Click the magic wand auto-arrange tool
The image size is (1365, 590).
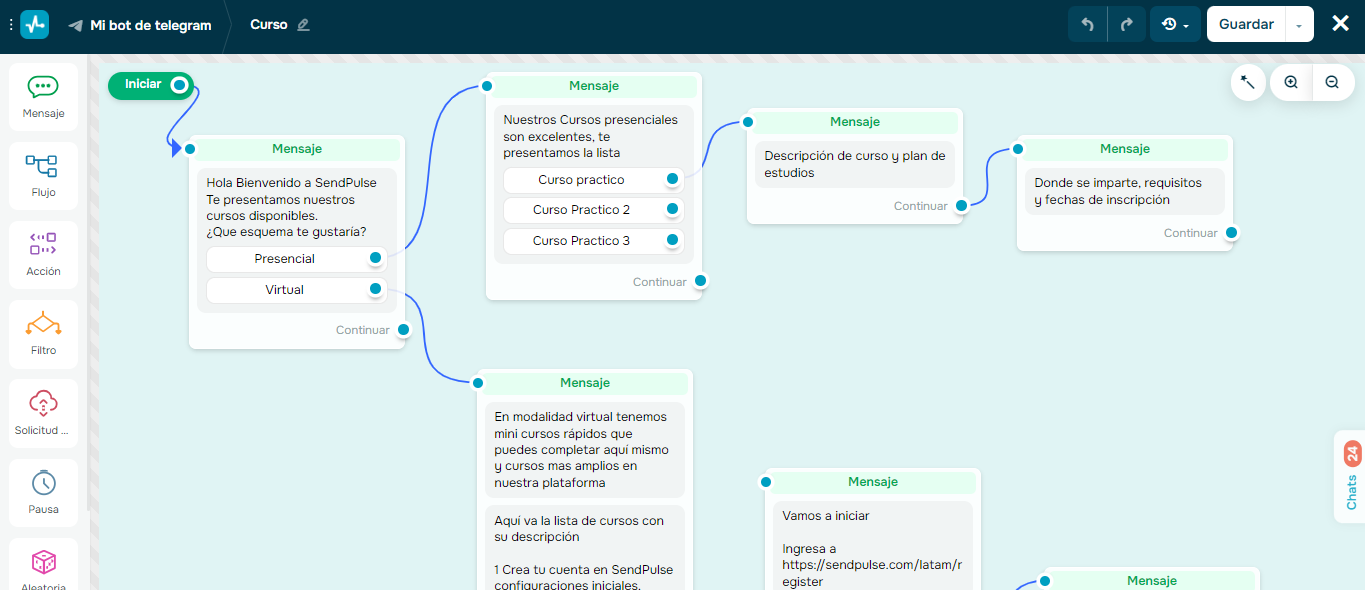[1248, 82]
